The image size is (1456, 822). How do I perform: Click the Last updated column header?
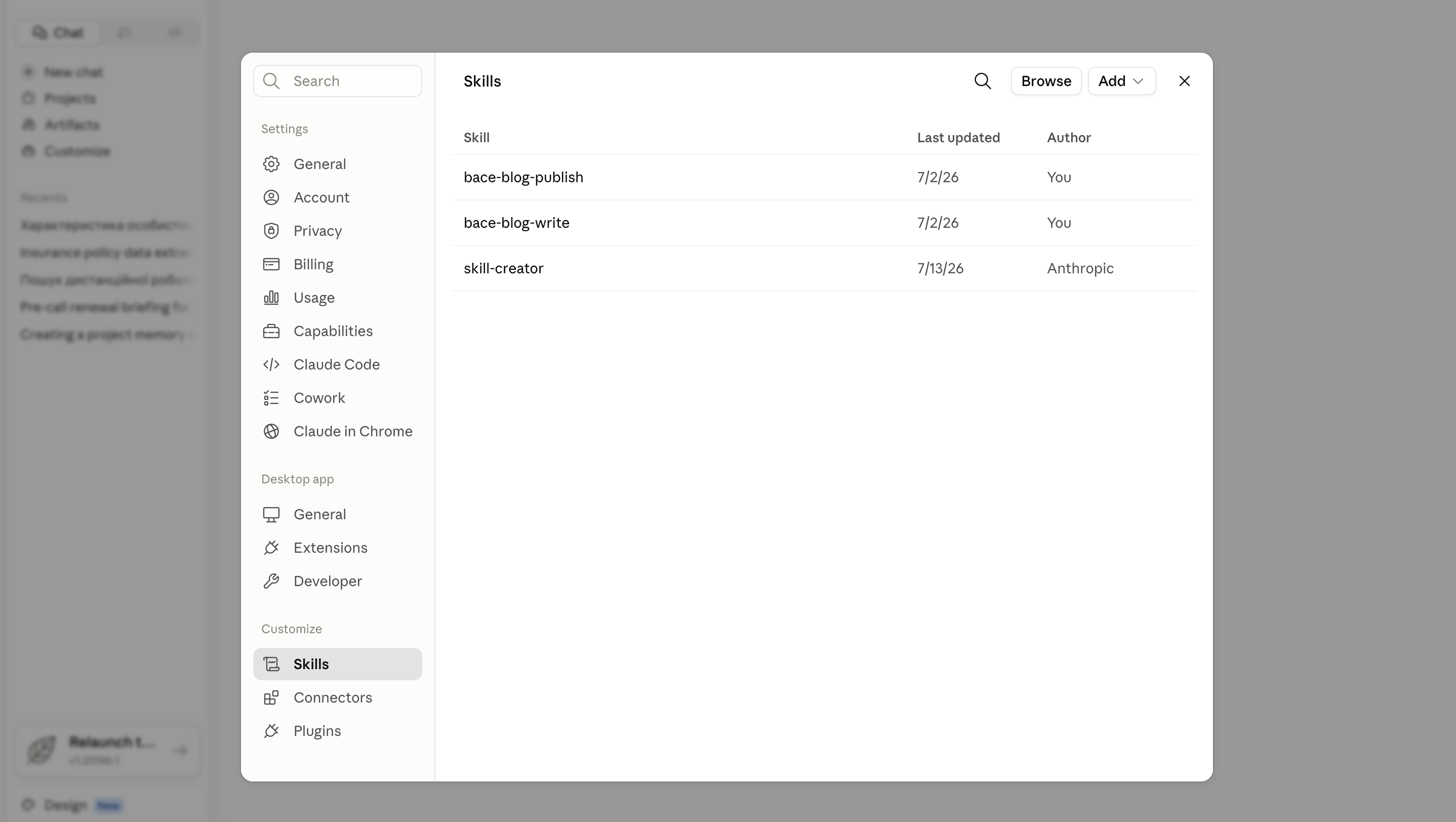tap(958, 137)
